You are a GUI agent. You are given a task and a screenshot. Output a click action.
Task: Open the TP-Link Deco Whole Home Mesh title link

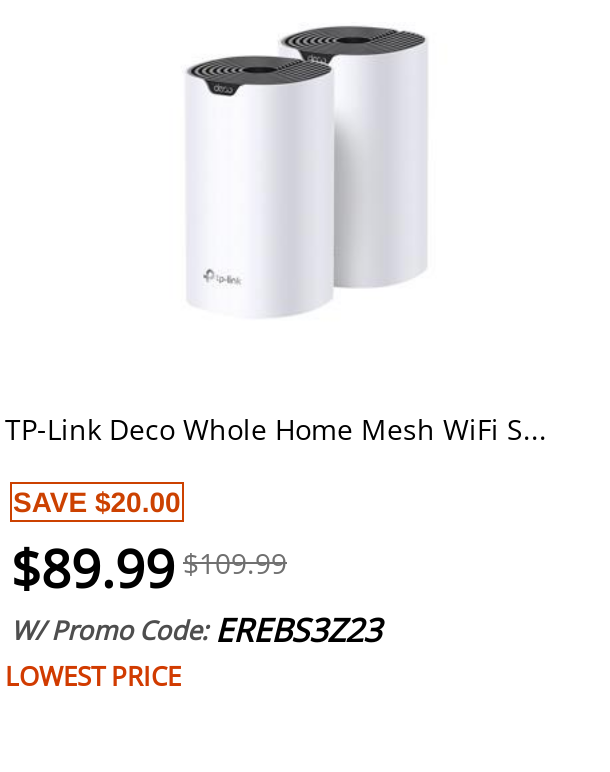(275, 430)
